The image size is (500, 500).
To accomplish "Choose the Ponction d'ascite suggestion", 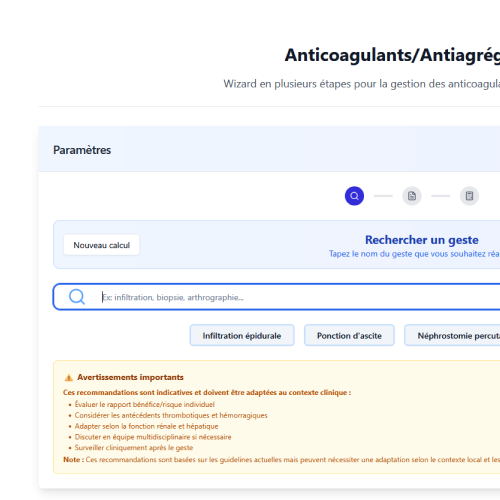I will click(349, 335).
